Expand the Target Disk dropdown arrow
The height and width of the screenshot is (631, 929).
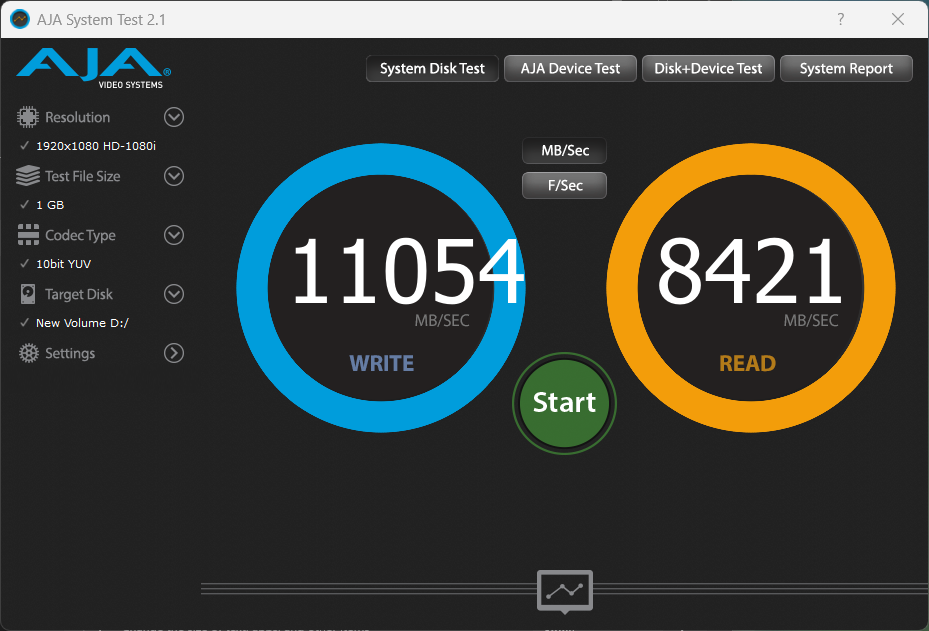tap(174, 294)
